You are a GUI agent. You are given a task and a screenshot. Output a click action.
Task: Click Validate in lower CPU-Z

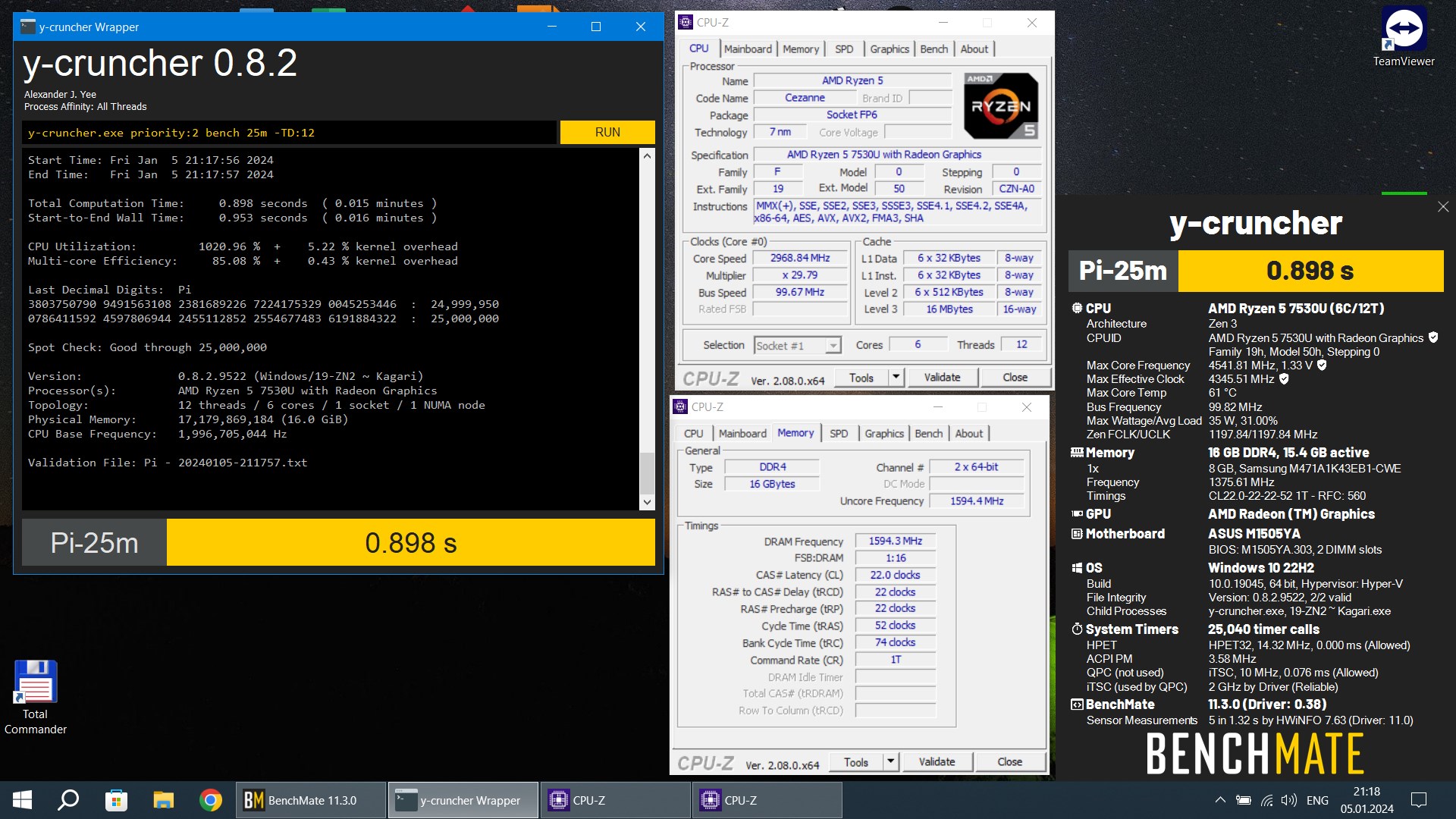tap(937, 762)
